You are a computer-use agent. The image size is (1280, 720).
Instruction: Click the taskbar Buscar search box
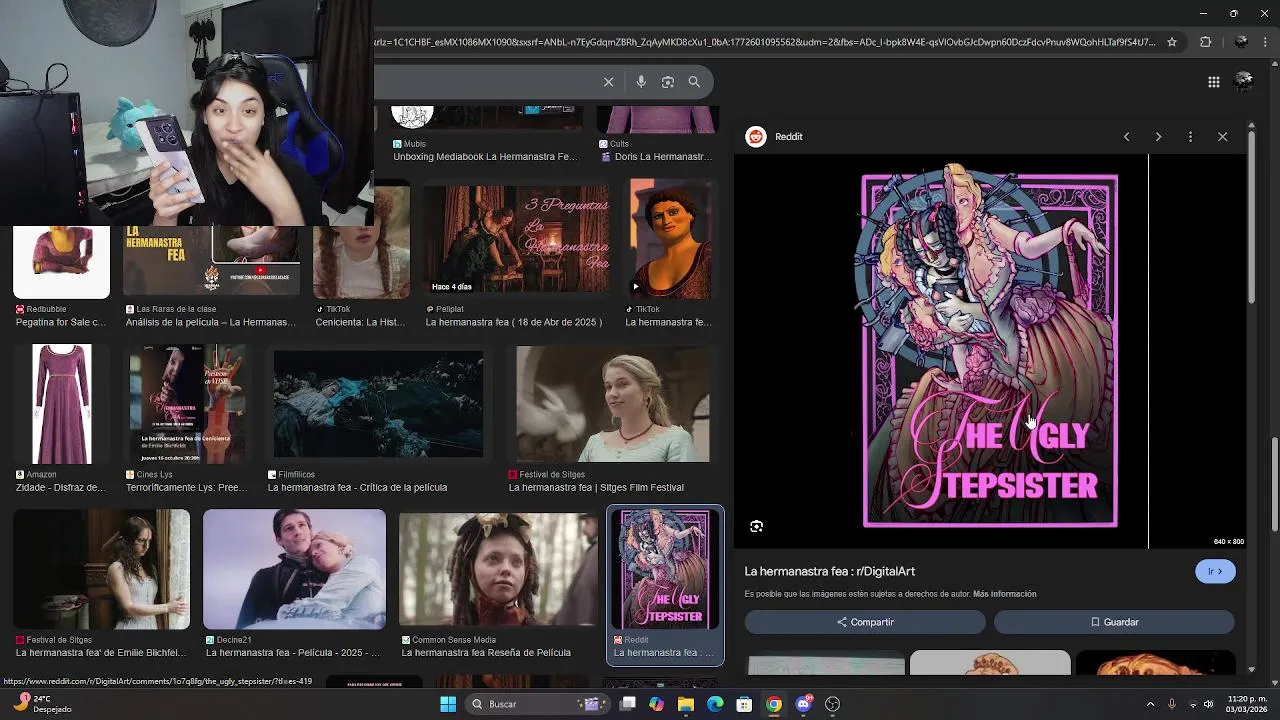(x=537, y=704)
